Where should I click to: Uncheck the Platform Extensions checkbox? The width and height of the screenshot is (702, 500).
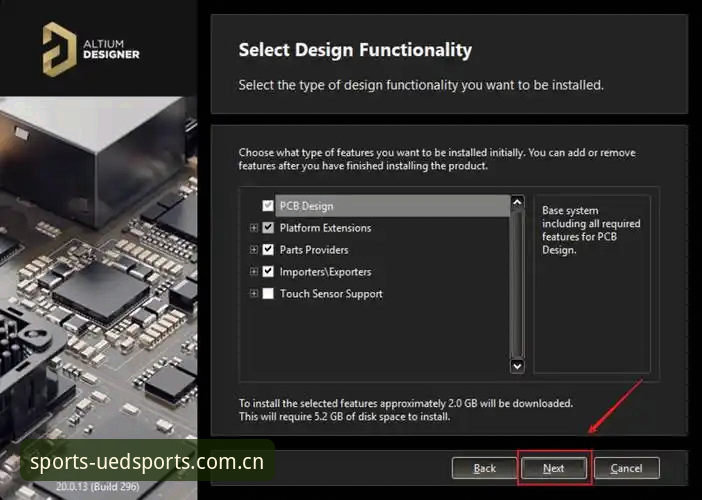[268, 227]
